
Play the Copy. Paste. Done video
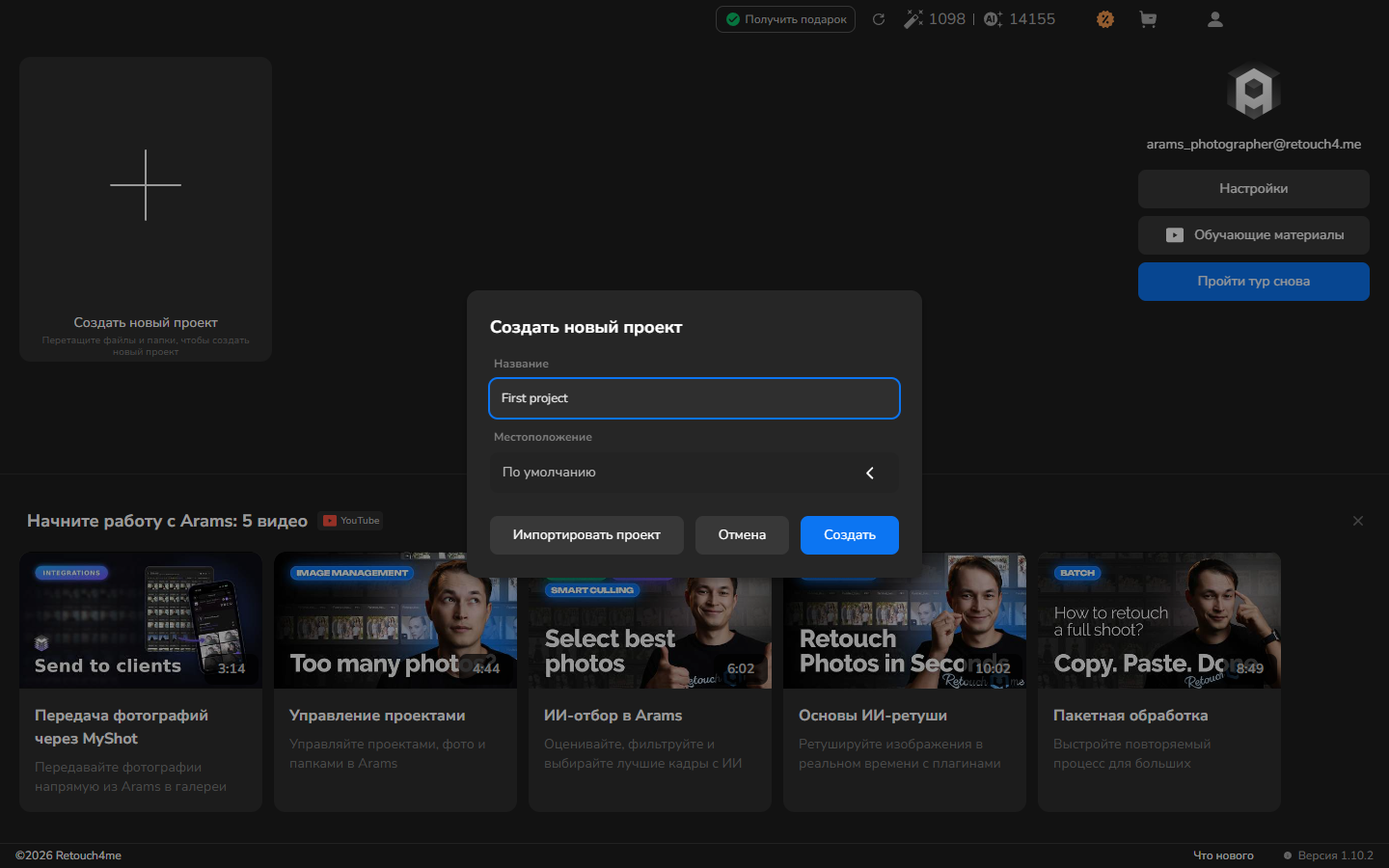[1159, 620]
